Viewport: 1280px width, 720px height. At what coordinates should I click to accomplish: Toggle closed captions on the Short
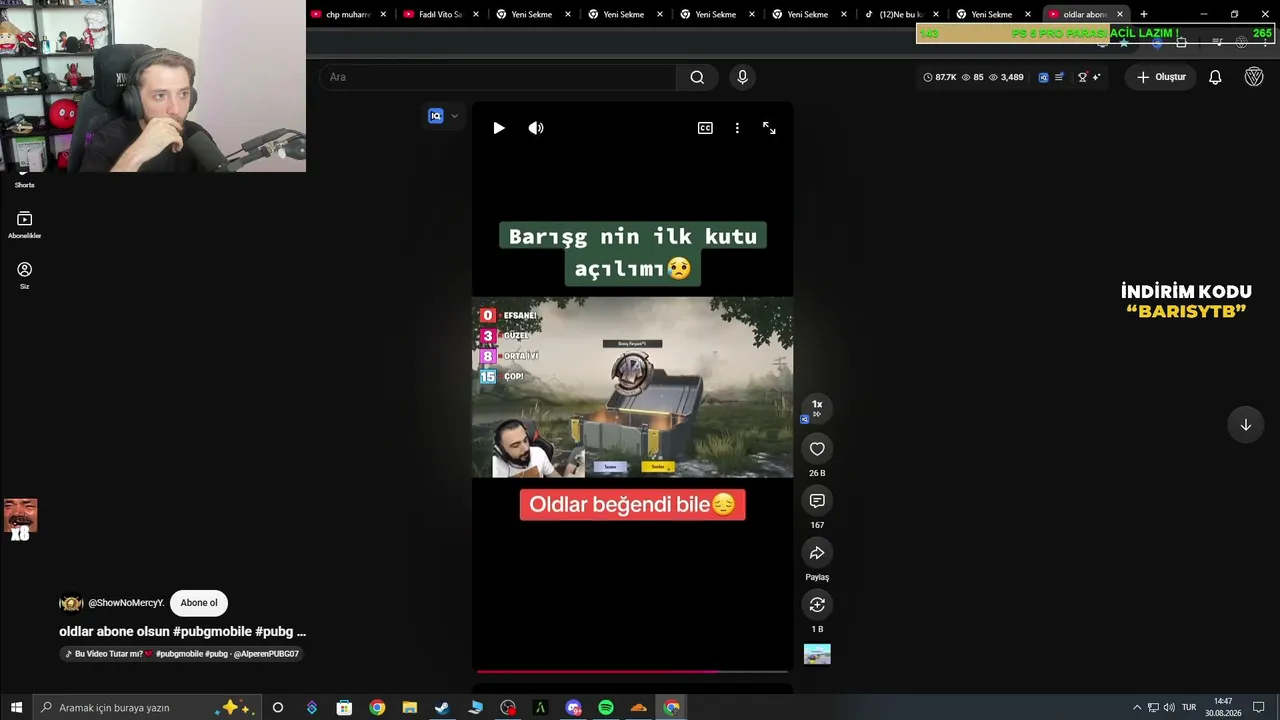coord(705,128)
